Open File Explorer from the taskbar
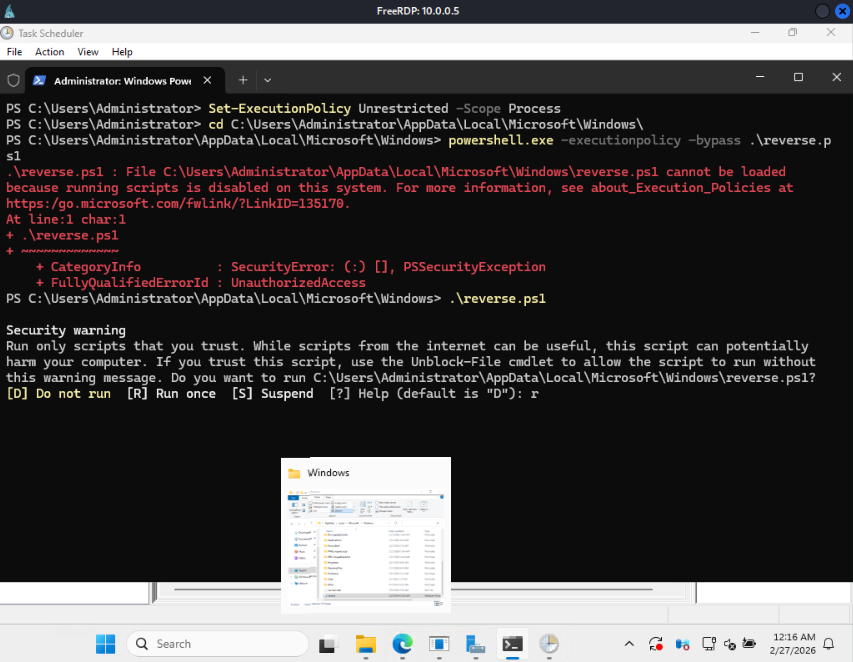 tap(366, 644)
